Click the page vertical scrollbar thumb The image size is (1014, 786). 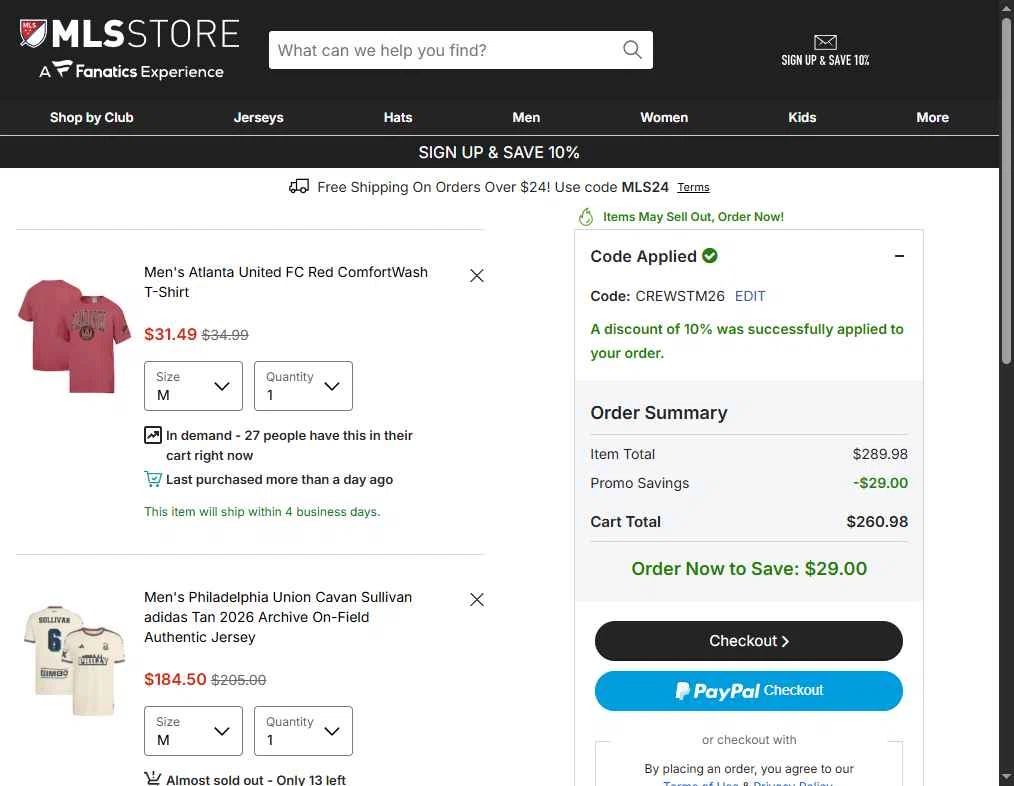point(1006,191)
